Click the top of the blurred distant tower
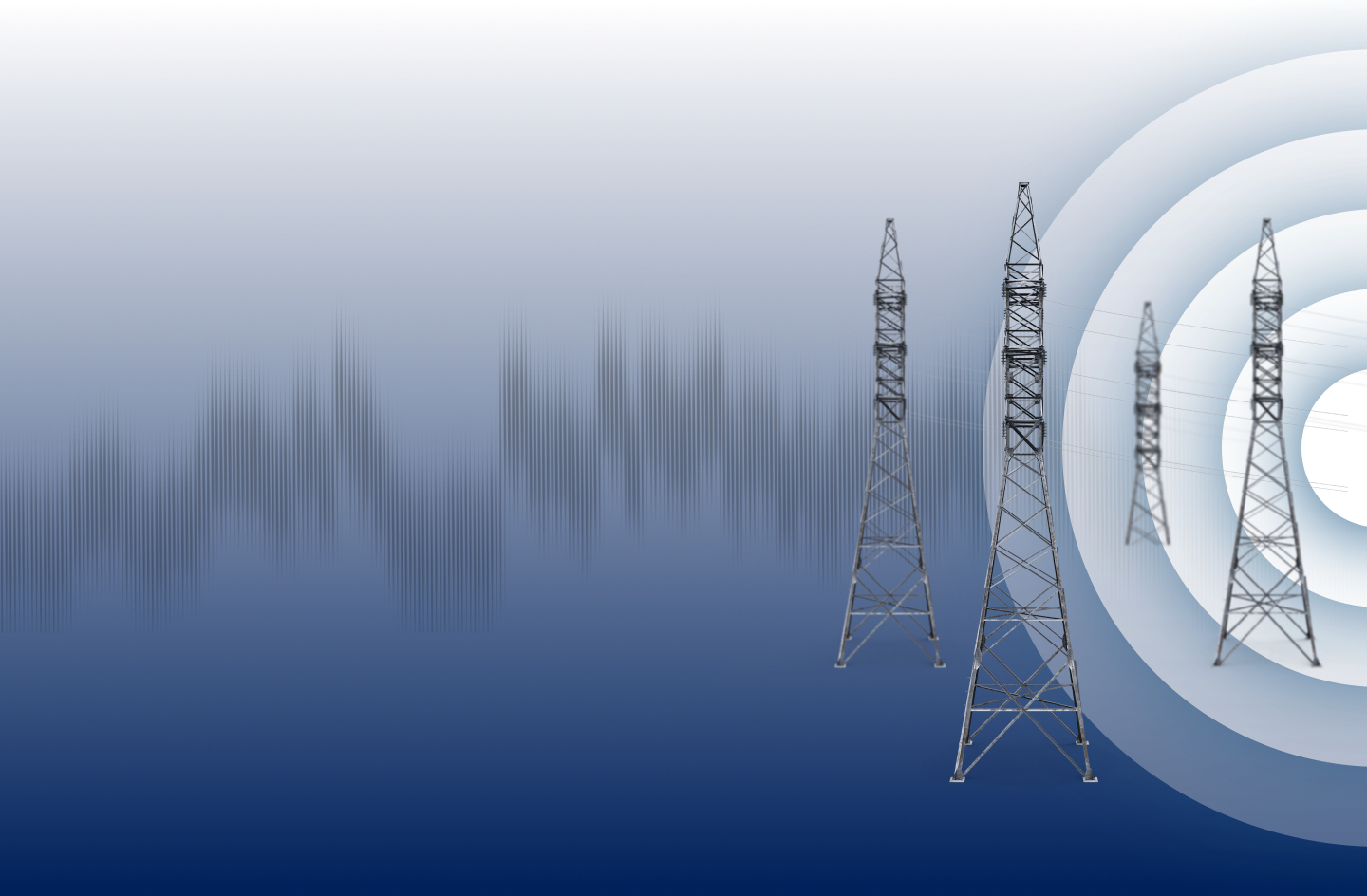 coord(1148,307)
